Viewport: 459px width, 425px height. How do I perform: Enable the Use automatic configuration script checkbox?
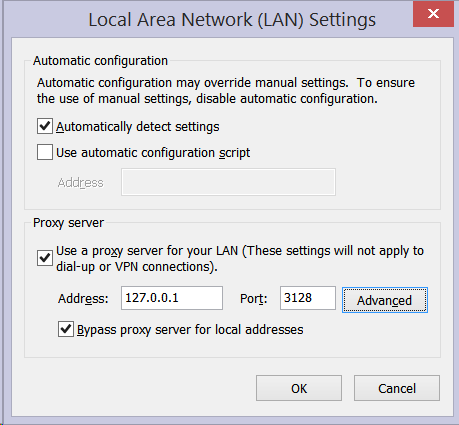(x=45, y=152)
